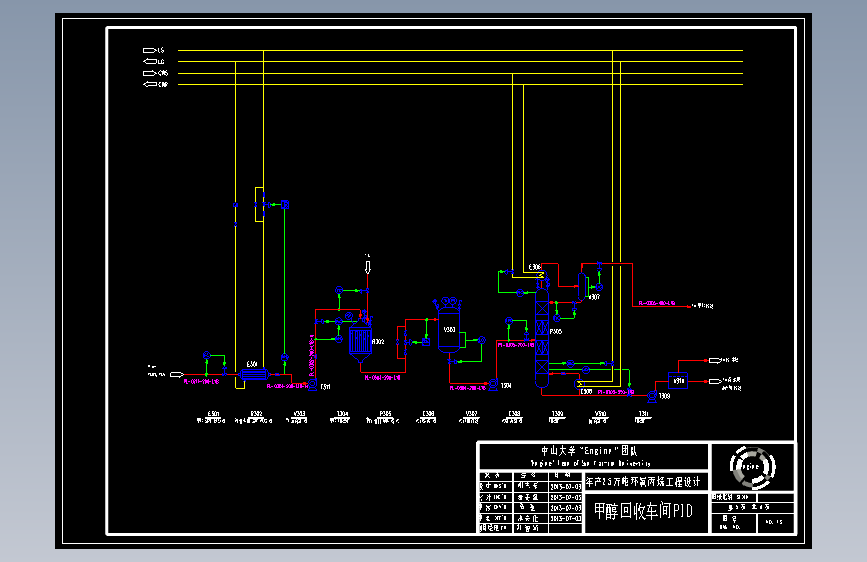
Task: Click the feed inlet arrow at diagram left
Action: coord(176,374)
